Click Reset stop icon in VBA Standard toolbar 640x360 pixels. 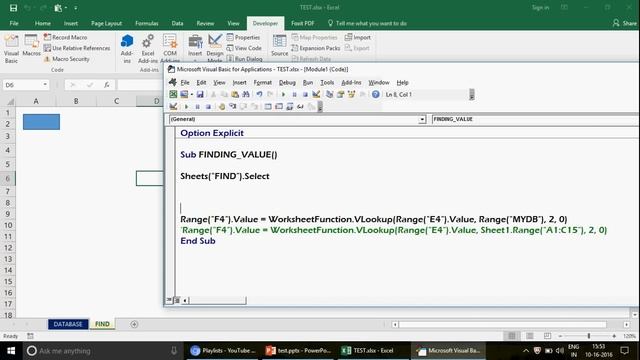click(305, 94)
